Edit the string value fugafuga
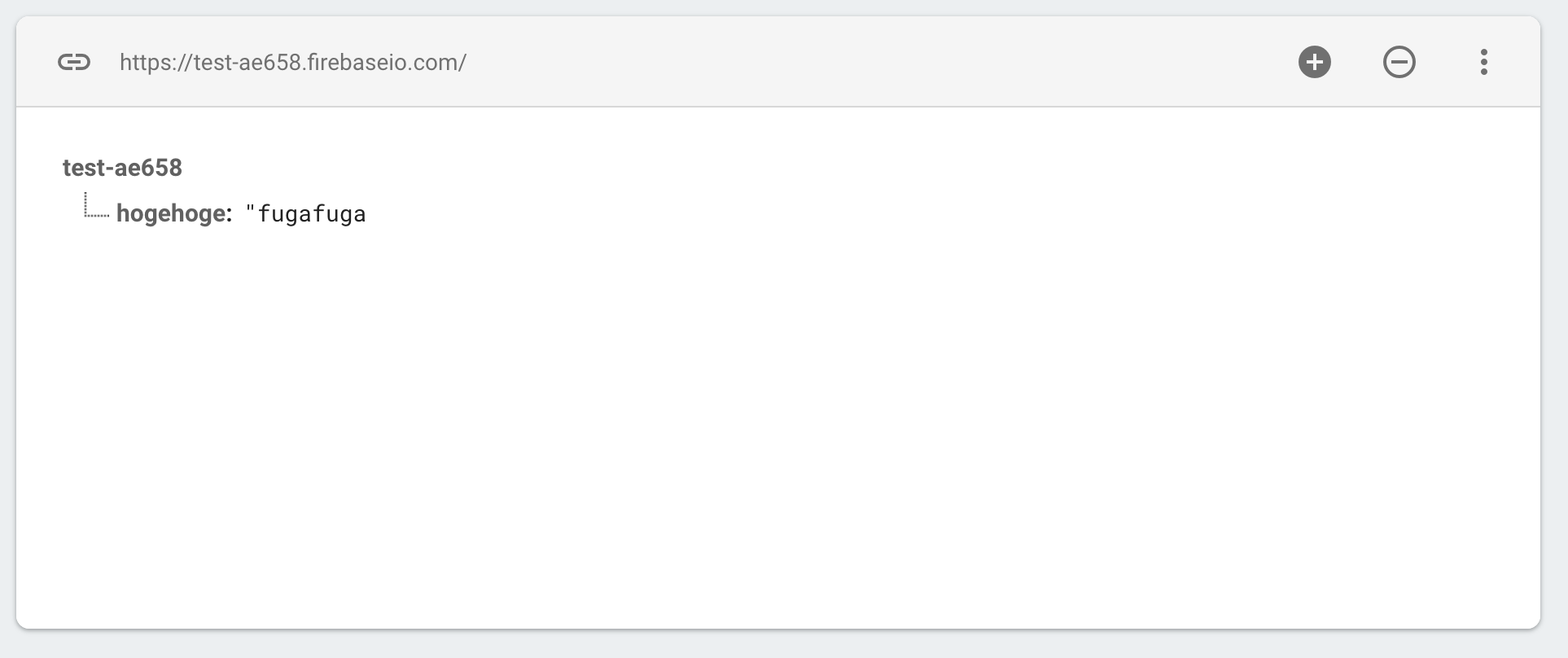This screenshot has width=1568, height=658. point(312,214)
